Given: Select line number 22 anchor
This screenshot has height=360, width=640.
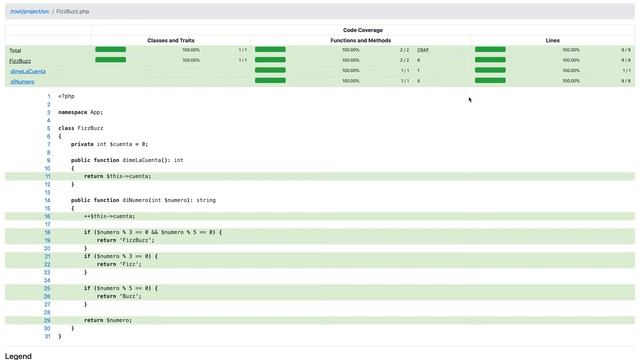Looking at the screenshot, I should [x=47, y=264].
